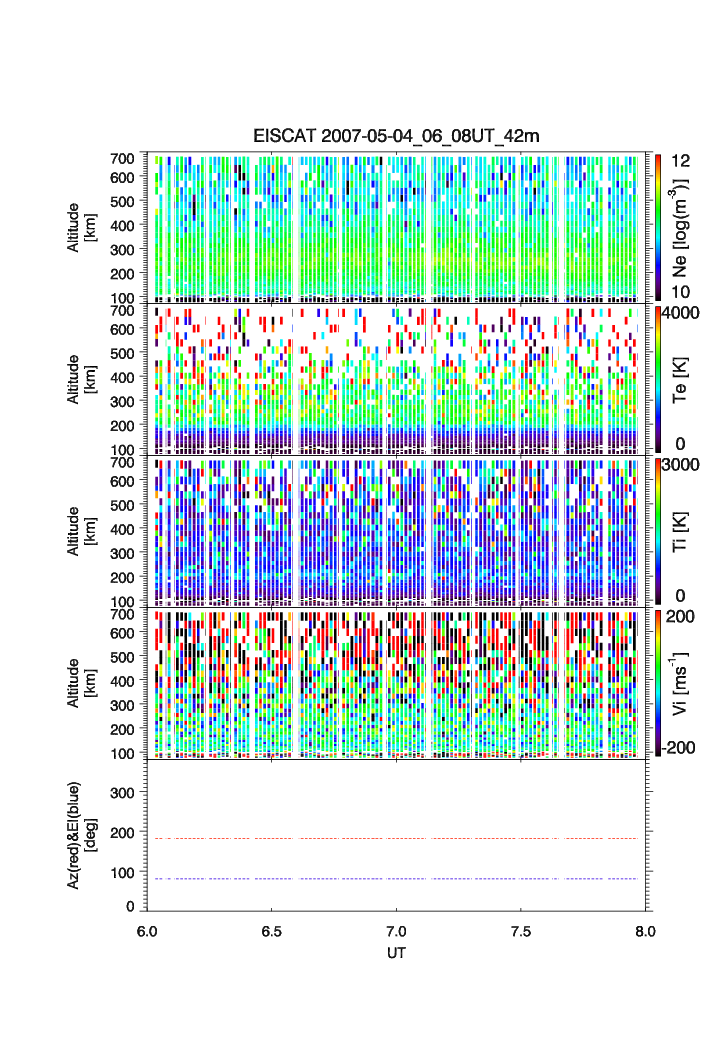Click the Vi ion velocity color bar
Image resolution: width=708 pixels, height=1063 pixels.
pyautogui.click(x=658, y=683)
